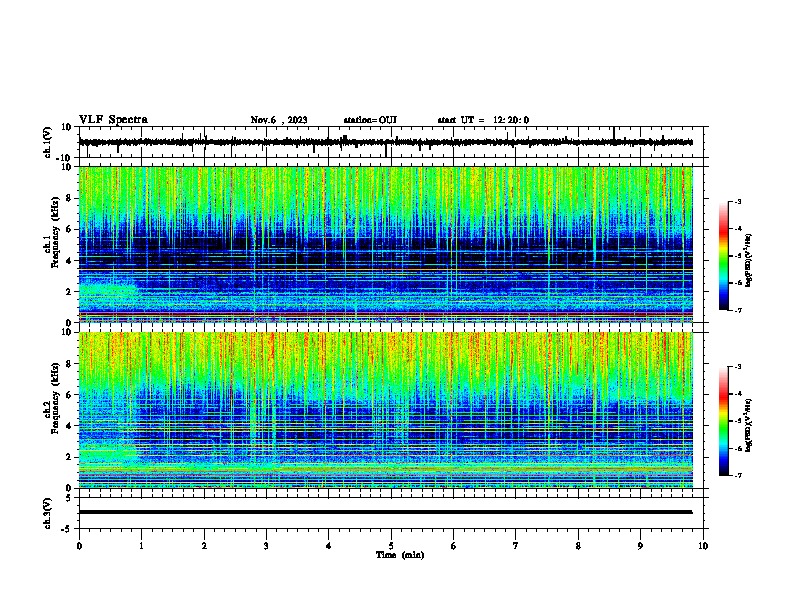The image size is (792, 612).
Task: Click the flat ch.3 voltage trace line
Action: (385, 512)
